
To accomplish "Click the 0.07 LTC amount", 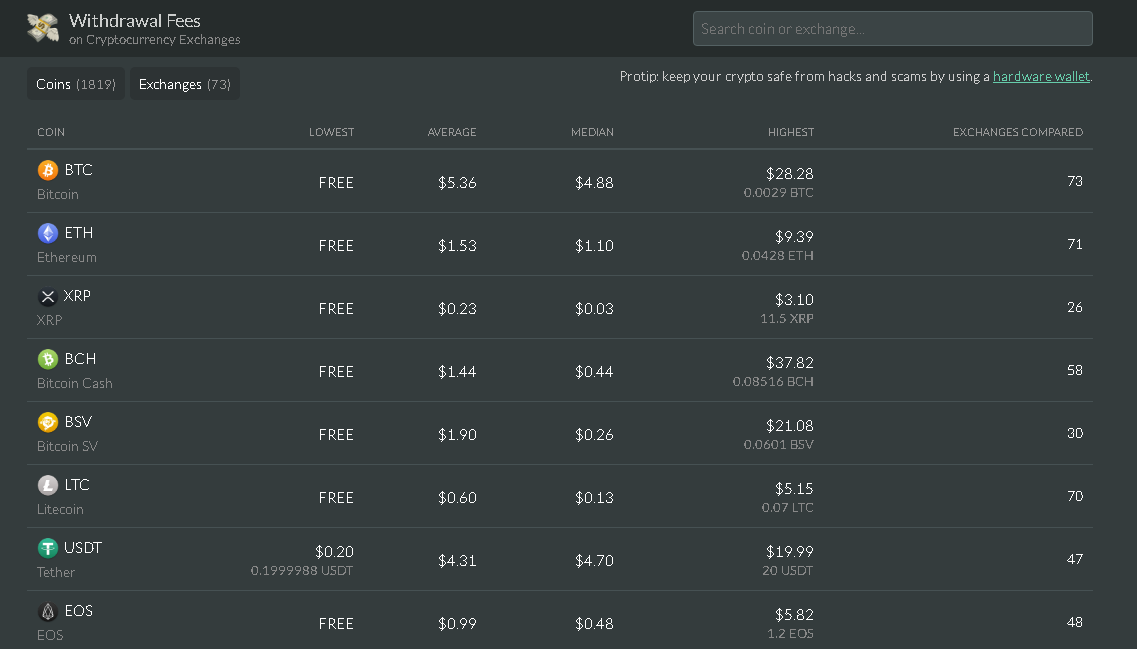I will tap(787, 508).
